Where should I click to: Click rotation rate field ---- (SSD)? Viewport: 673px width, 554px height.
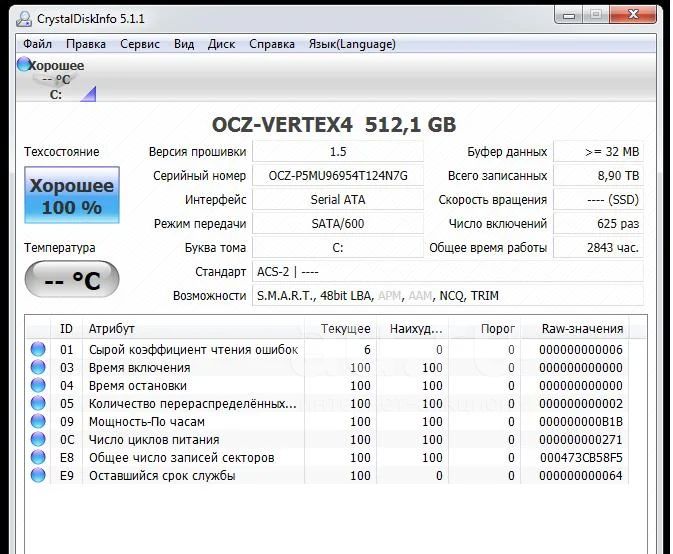point(599,200)
